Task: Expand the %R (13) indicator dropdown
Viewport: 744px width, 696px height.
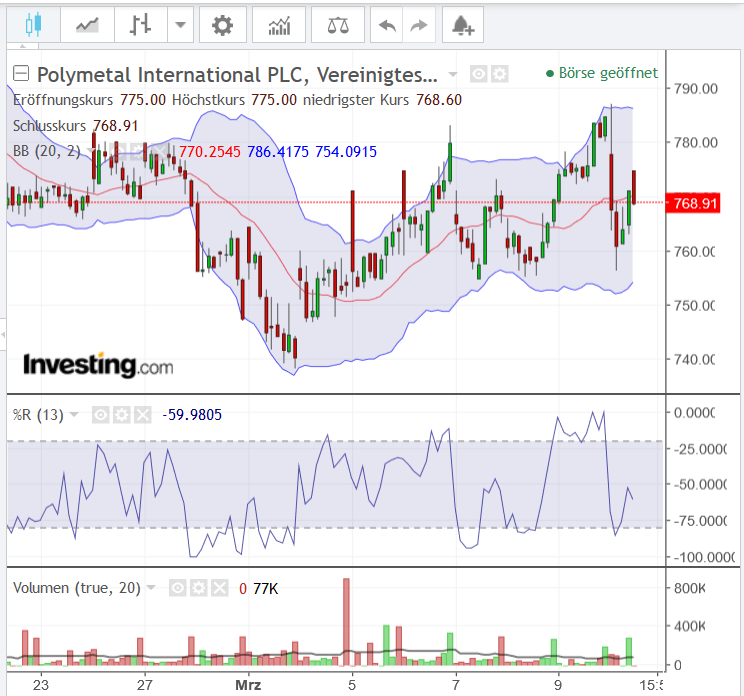Action: click(x=74, y=415)
